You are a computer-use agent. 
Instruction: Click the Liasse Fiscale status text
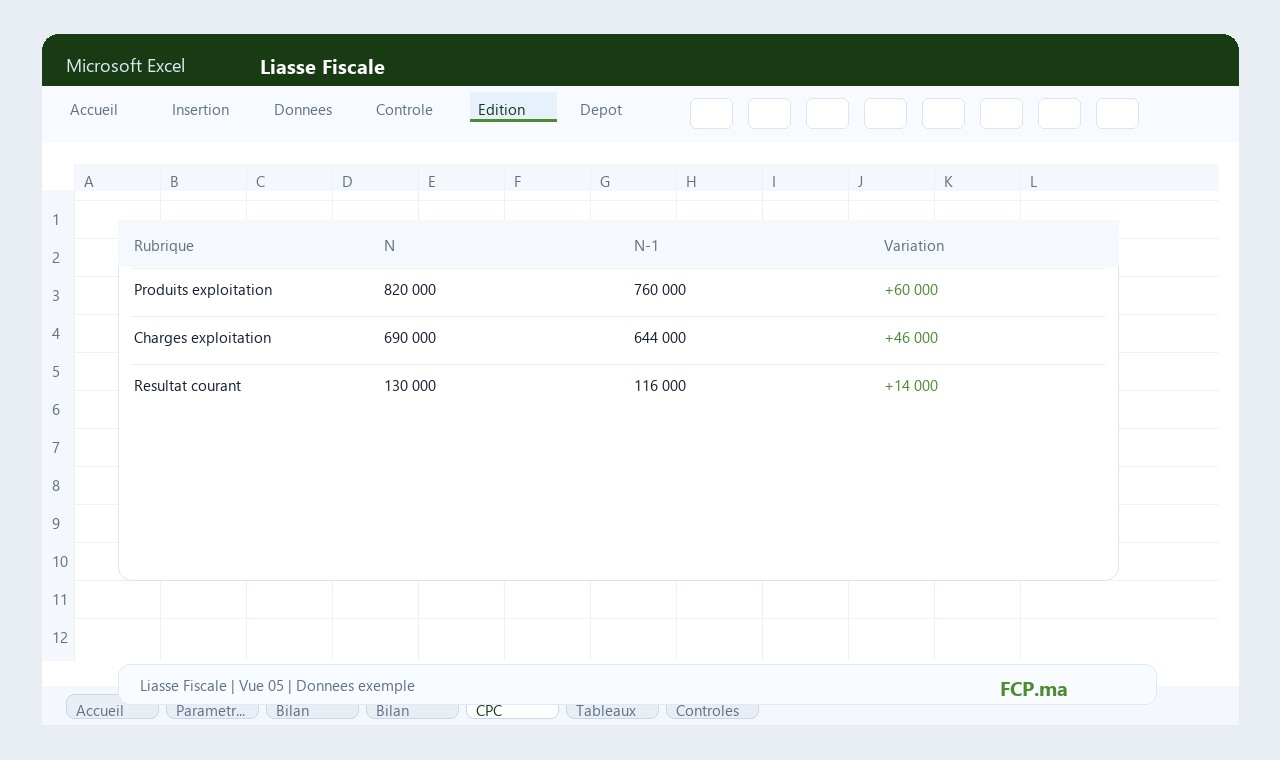277,686
